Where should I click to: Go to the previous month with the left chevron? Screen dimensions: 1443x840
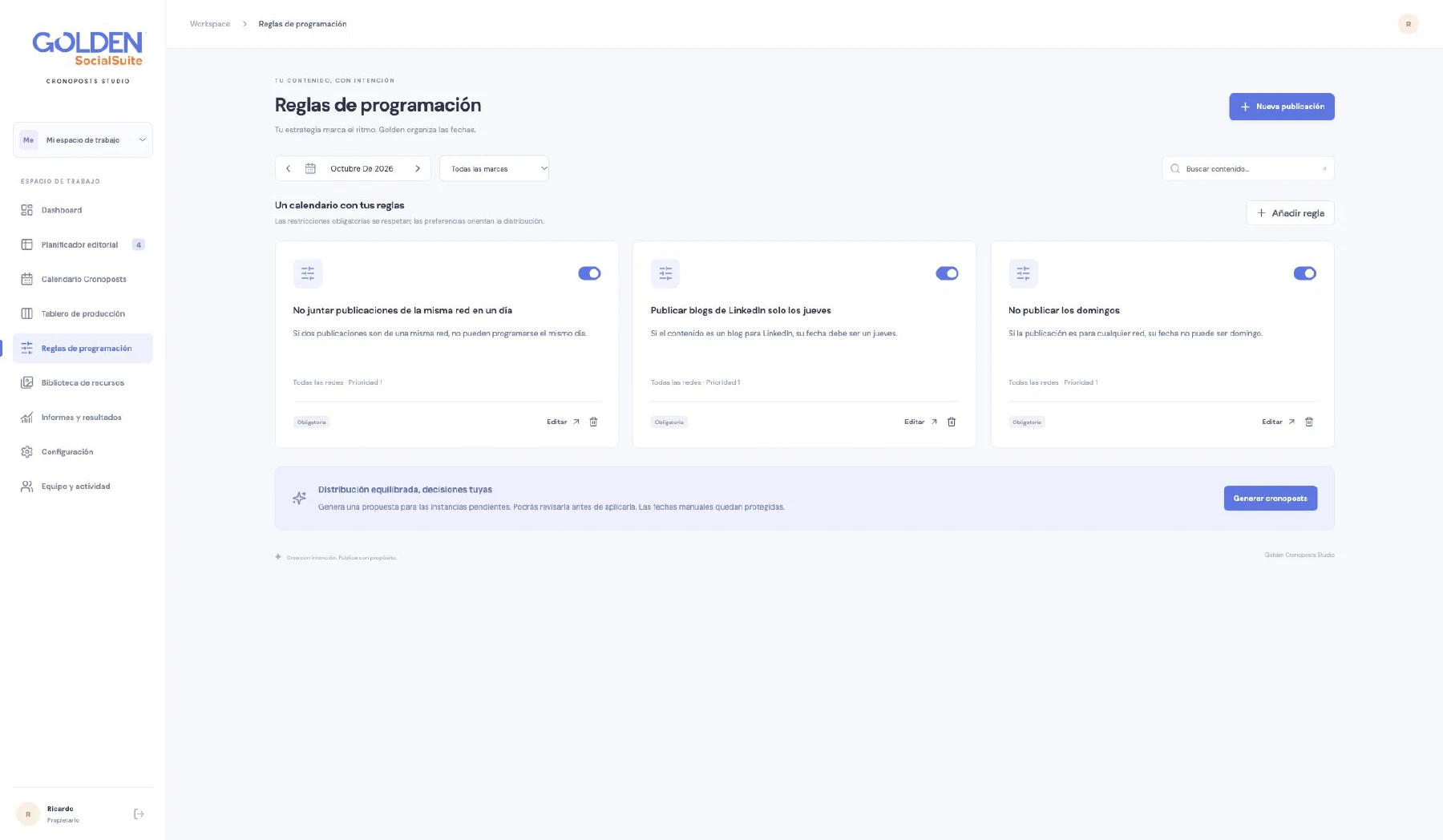pyautogui.click(x=289, y=168)
